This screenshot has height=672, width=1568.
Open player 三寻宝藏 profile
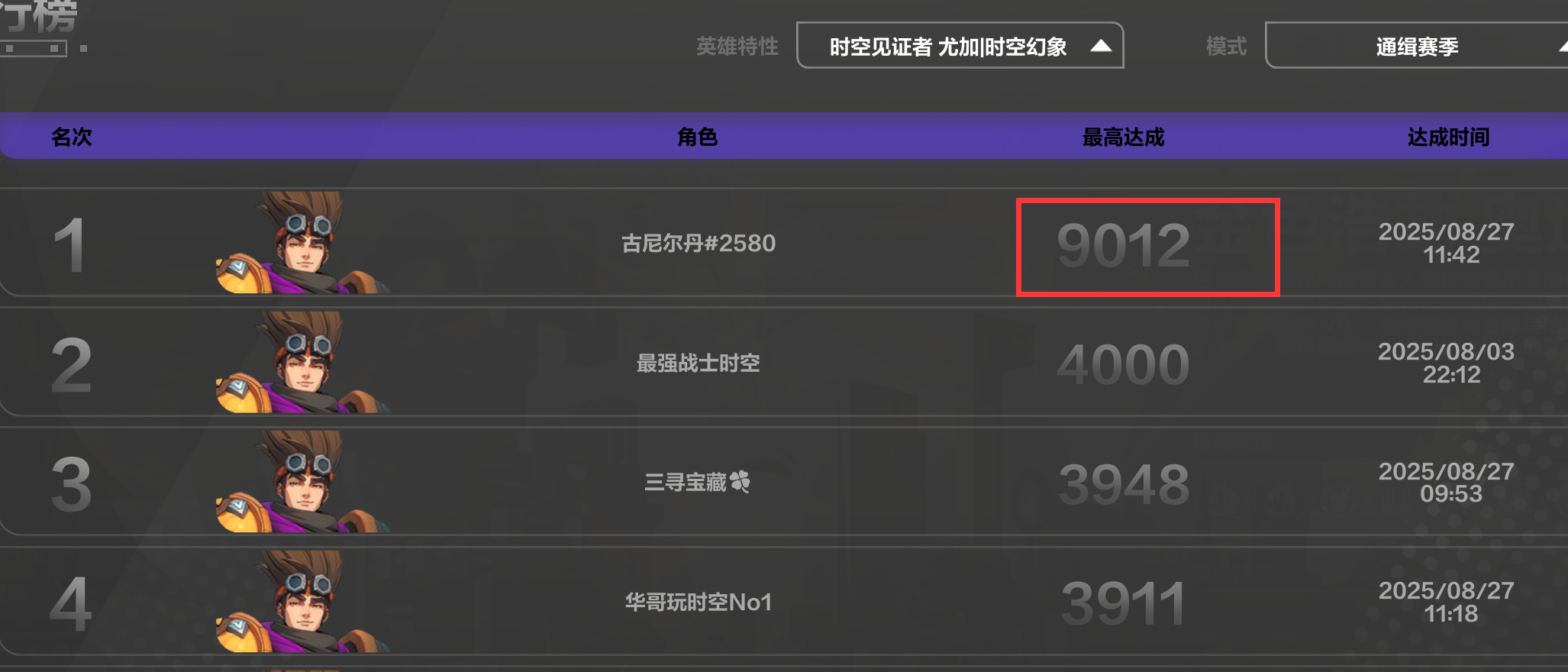[x=686, y=482]
